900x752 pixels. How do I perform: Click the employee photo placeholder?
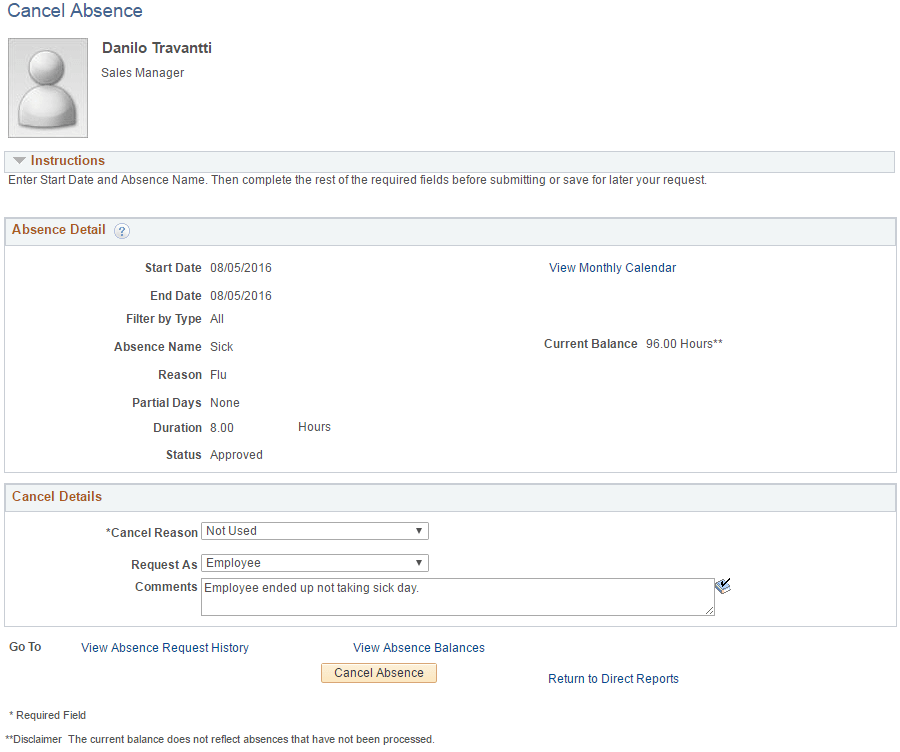click(x=47, y=87)
